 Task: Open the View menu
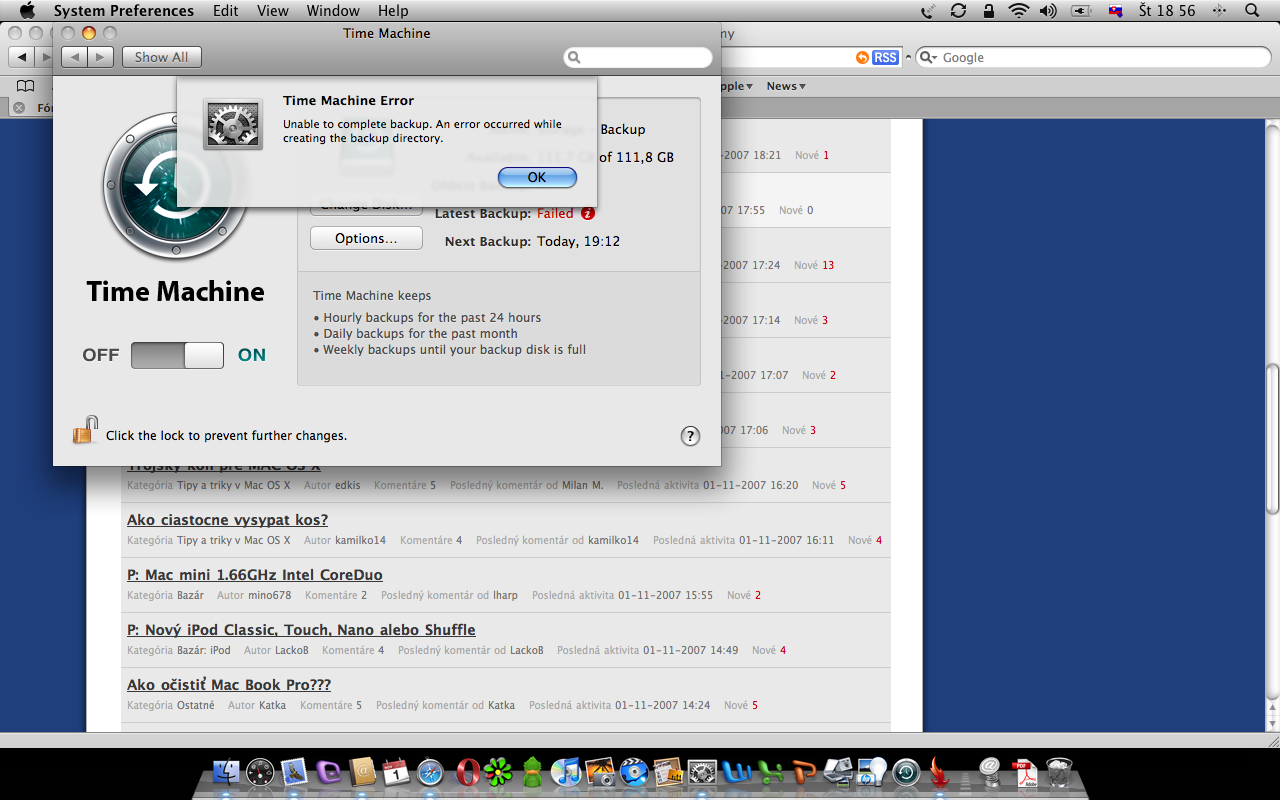point(273,10)
